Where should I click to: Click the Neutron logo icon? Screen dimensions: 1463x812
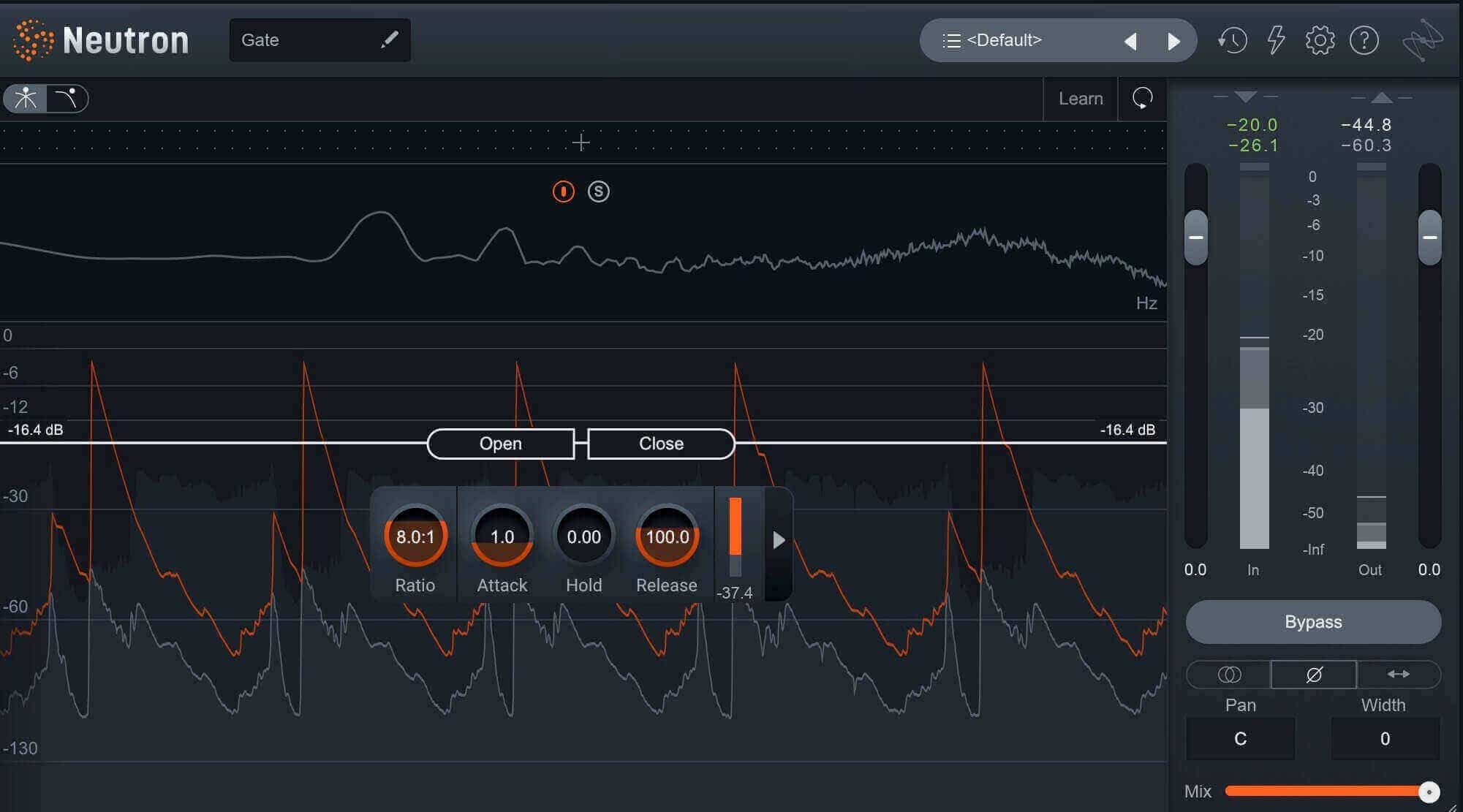point(34,40)
